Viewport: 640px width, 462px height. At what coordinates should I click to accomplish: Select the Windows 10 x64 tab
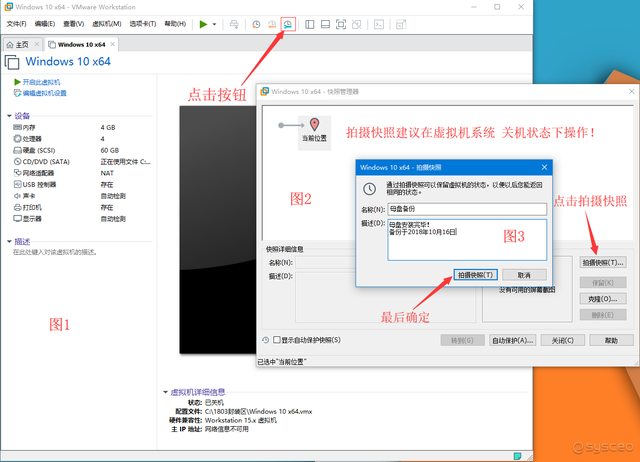[81, 44]
